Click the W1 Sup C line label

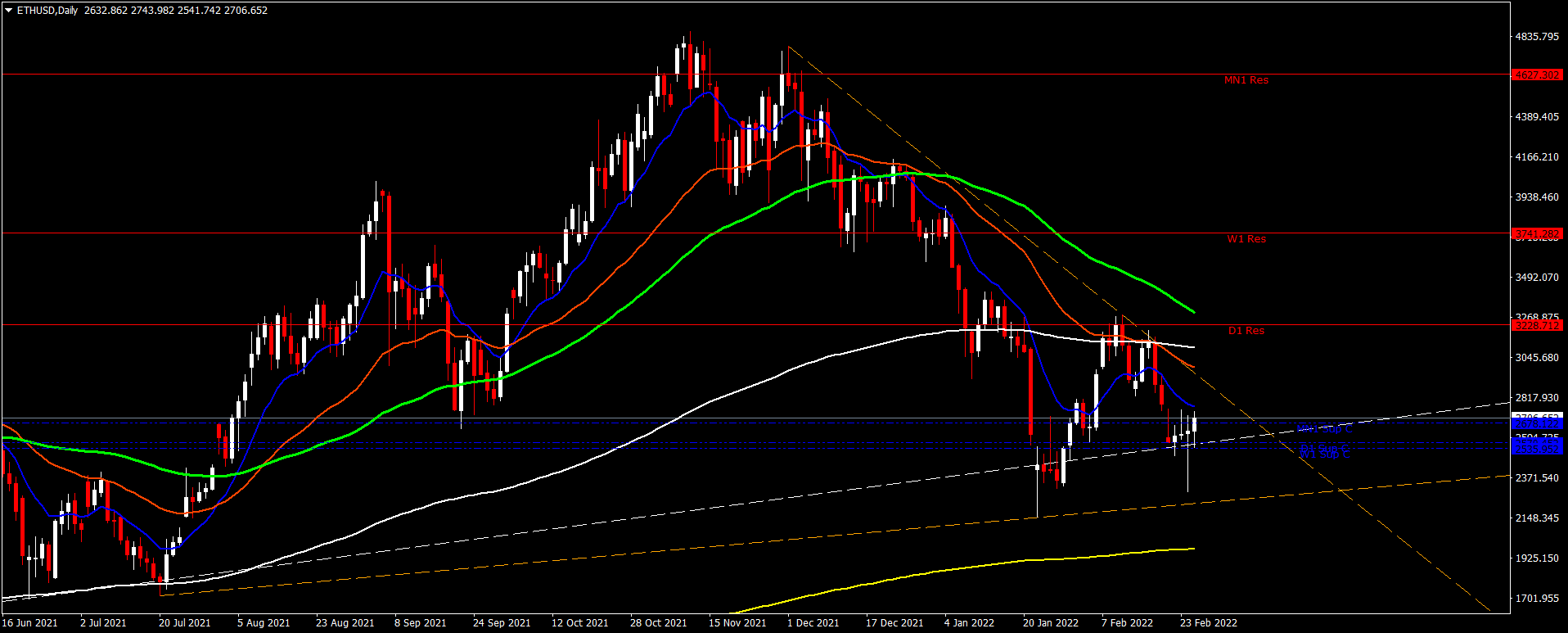tap(1324, 454)
